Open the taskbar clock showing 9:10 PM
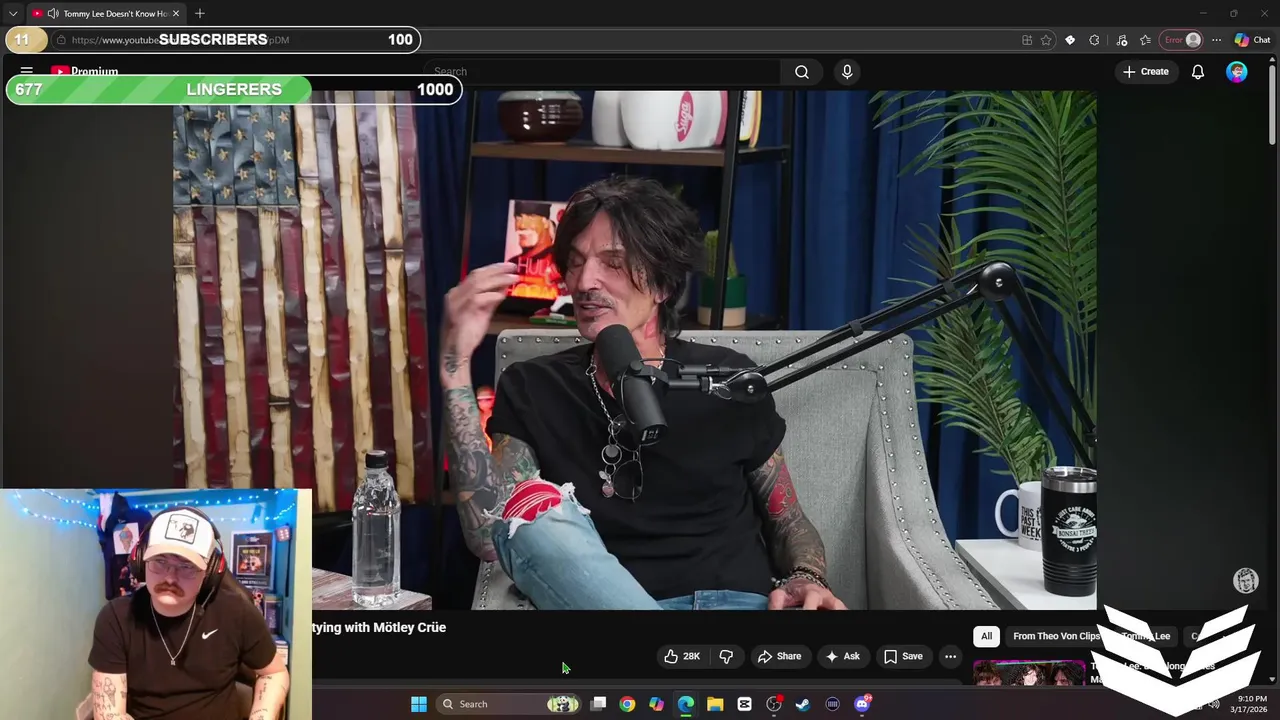 1251,704
